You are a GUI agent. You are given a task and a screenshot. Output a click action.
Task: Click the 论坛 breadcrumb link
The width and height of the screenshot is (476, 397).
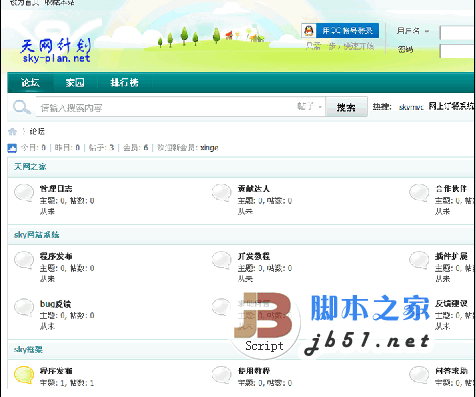(x=37, y=131)
